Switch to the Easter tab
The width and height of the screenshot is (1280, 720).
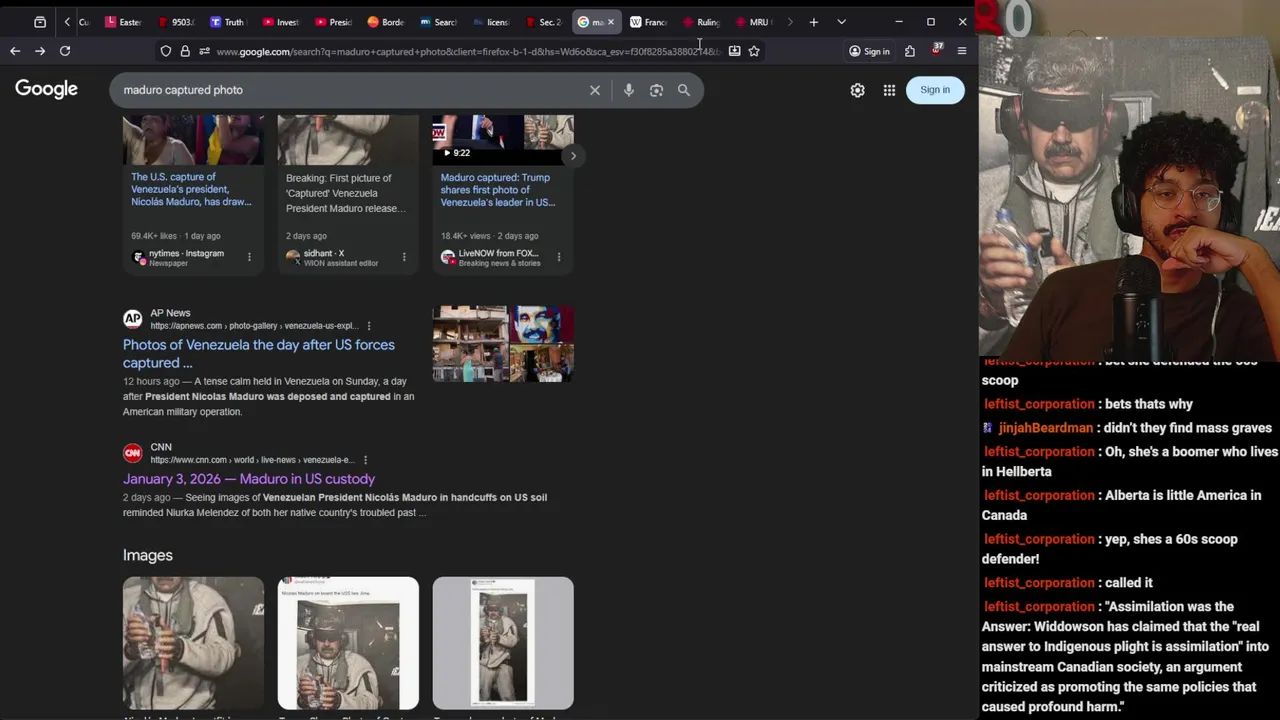pos(123,22)
